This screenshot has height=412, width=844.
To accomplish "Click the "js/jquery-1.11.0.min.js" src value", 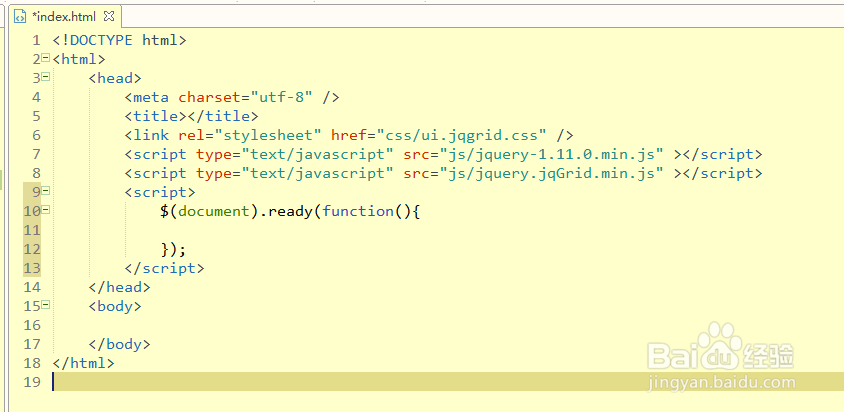I will 551,155.
